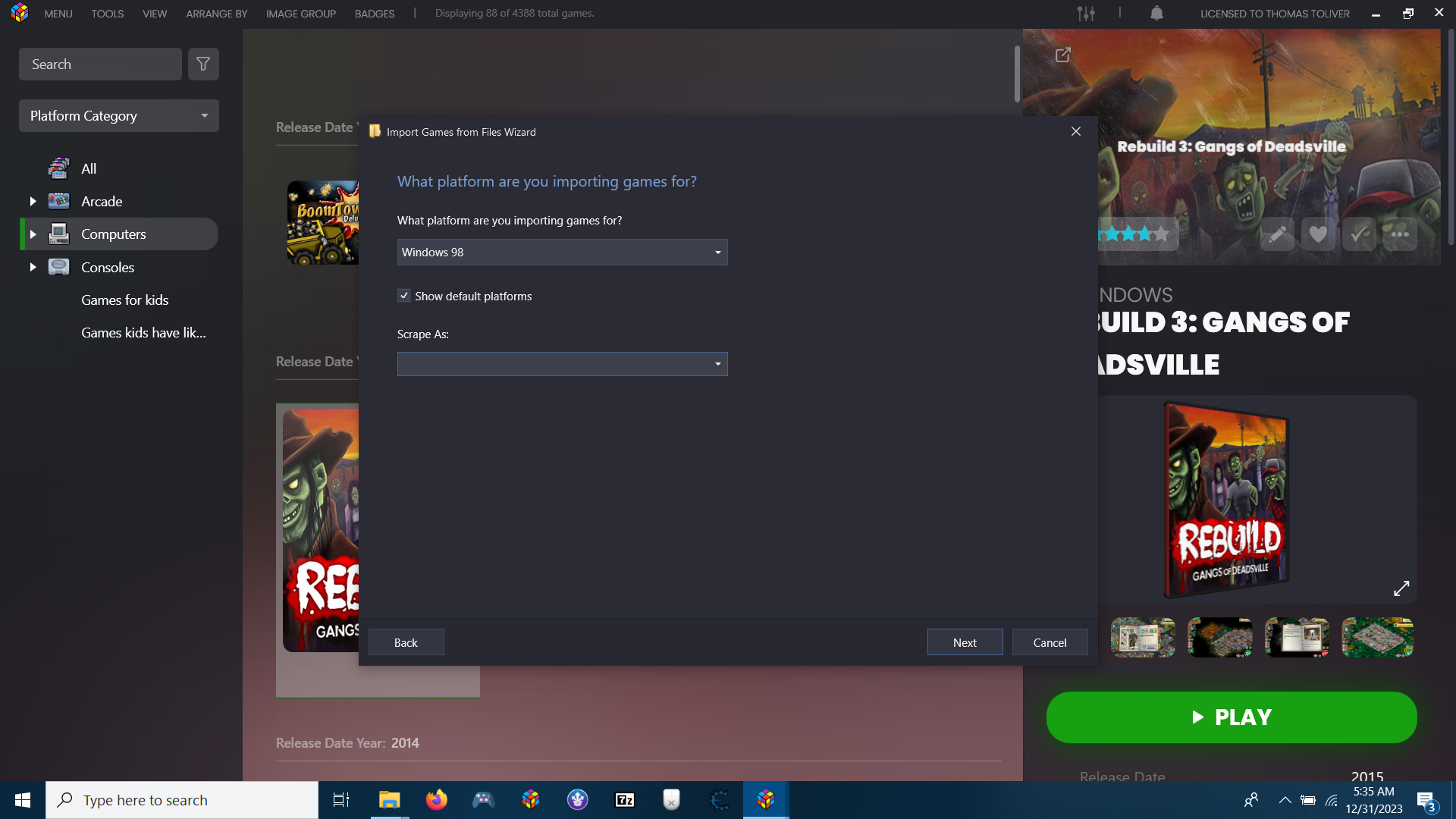This screenshot has width=1456, height=819.
Task: Open the game controller taskbar app
Action: click(x=484, y=800)
